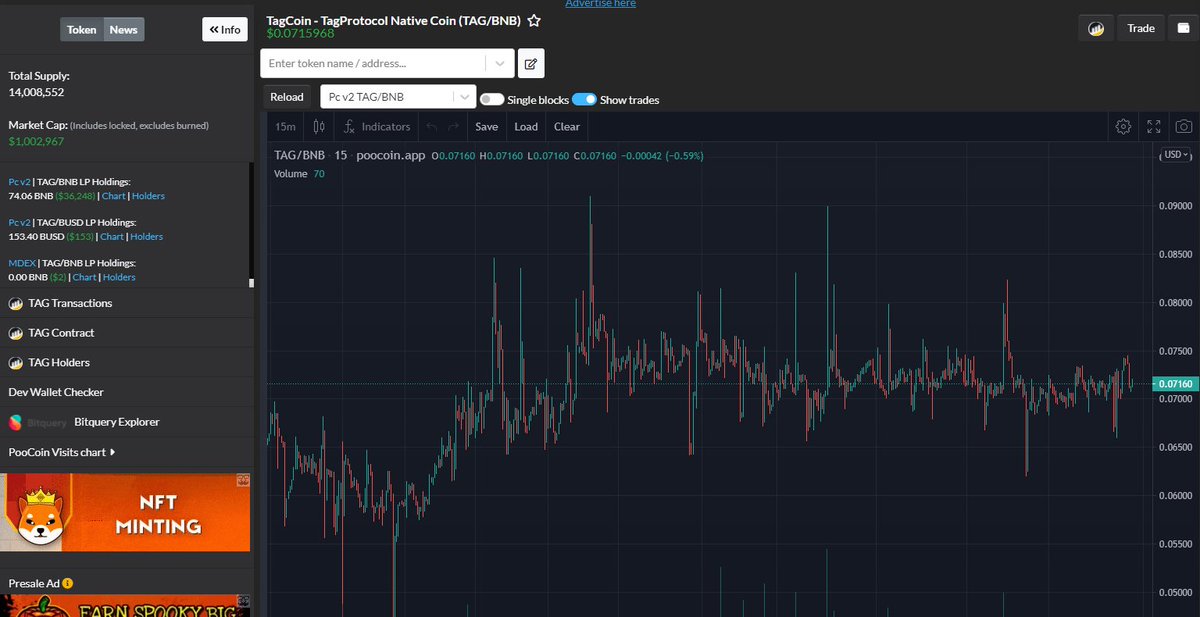Viewport: 1200px width, 617px height.
Task: Open Chart link for TAG/BNB LP holdings
Action: pyautogui.click(x=114, y=196)
